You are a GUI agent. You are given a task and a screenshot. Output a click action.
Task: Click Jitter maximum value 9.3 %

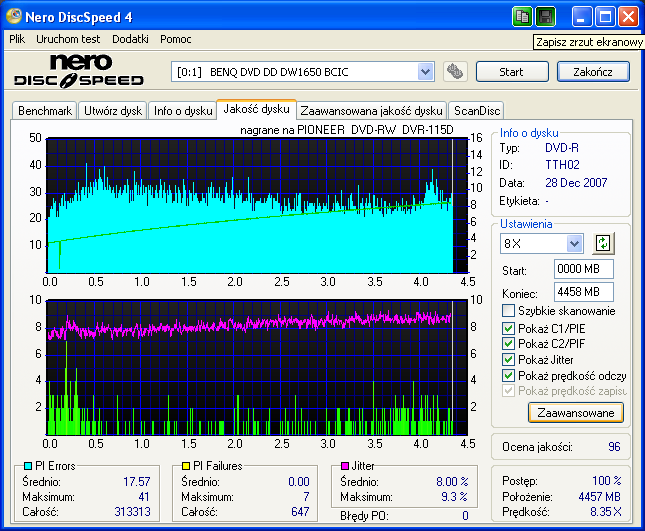454,497
